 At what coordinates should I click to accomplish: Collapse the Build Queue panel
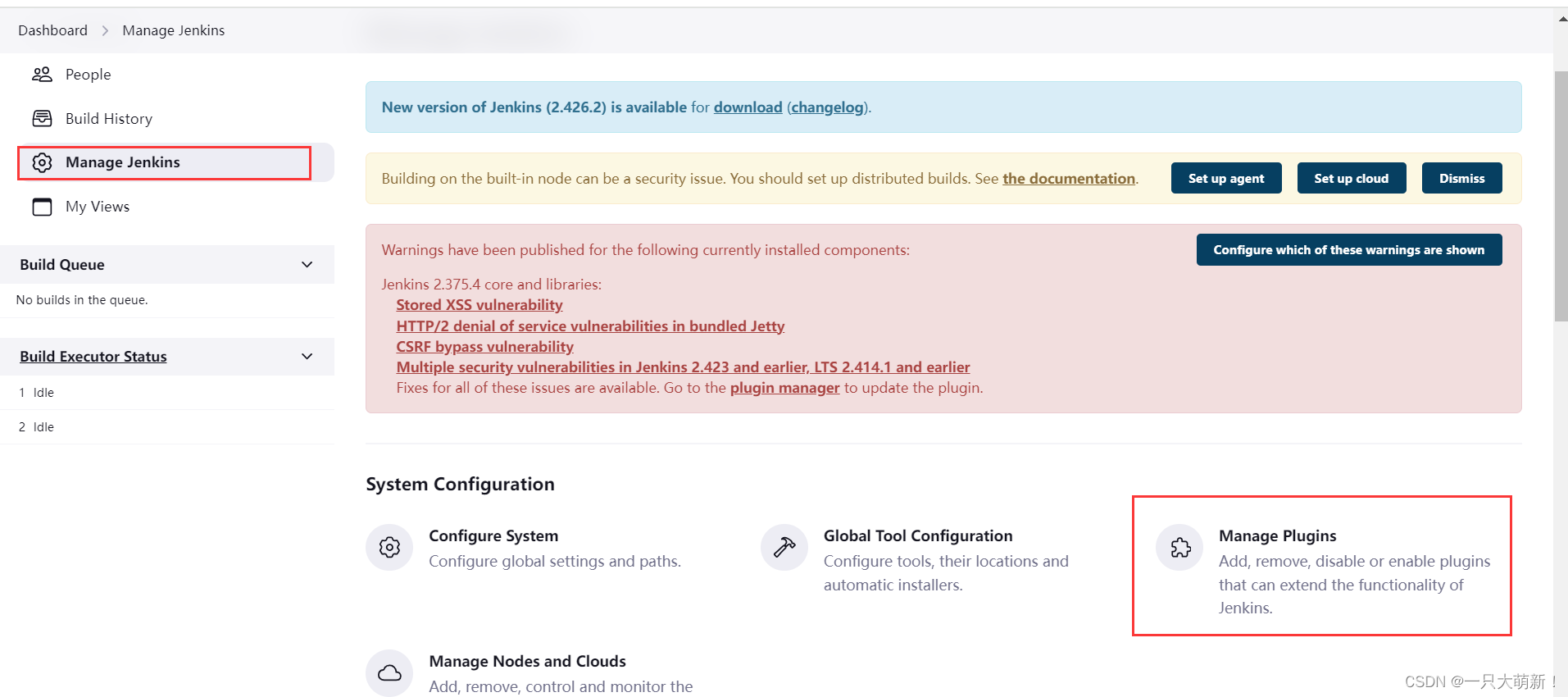pos(307,265)
